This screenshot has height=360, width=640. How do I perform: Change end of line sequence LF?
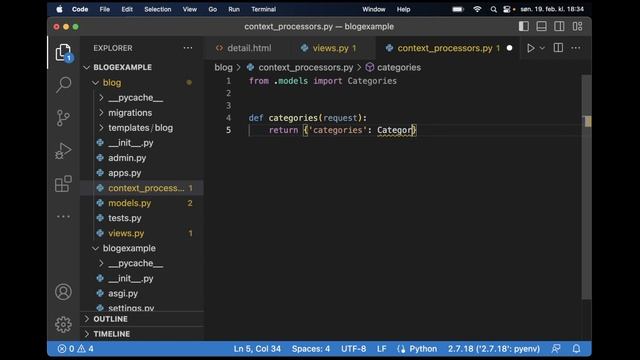point(382,349)
